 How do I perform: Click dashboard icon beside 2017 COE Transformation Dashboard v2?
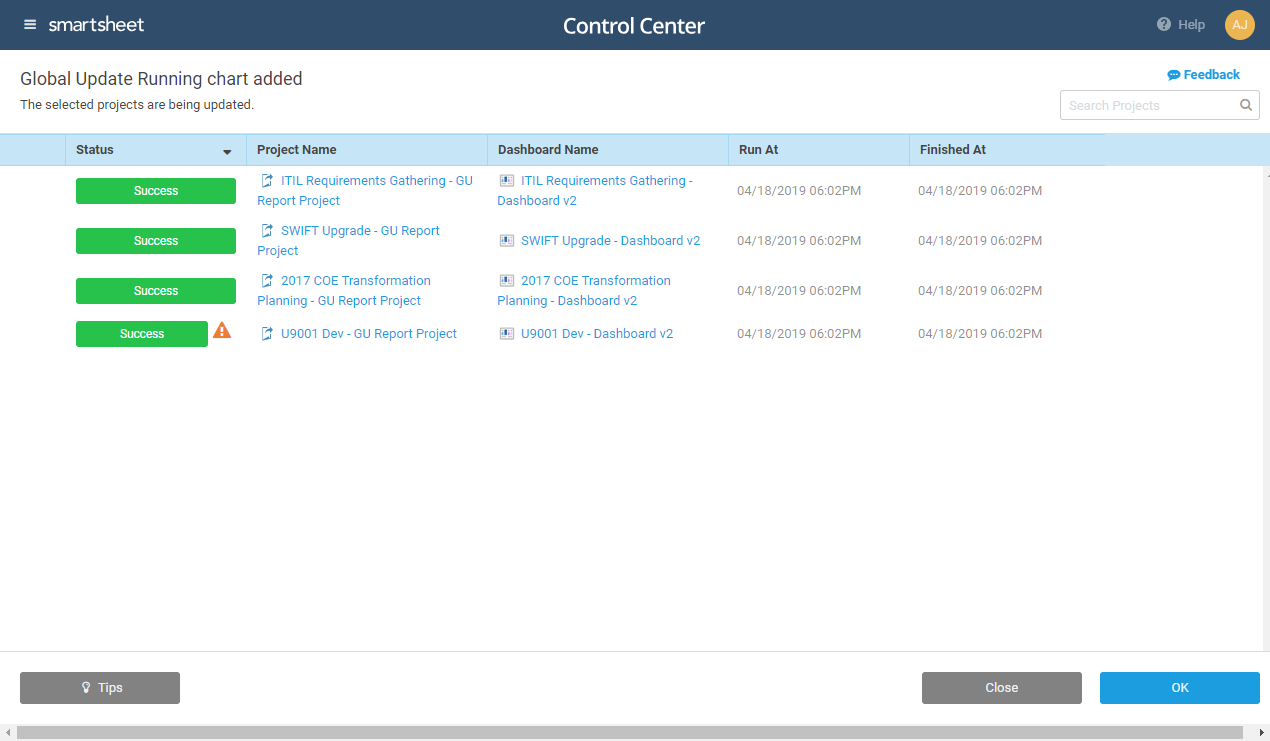[x=507, y=281]
